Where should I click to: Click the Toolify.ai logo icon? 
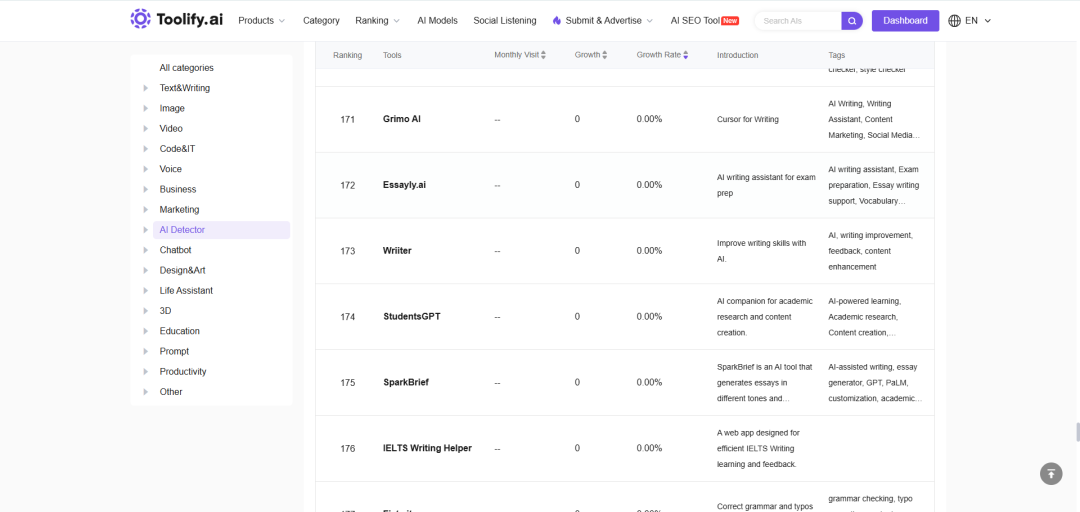click(141, 19)
